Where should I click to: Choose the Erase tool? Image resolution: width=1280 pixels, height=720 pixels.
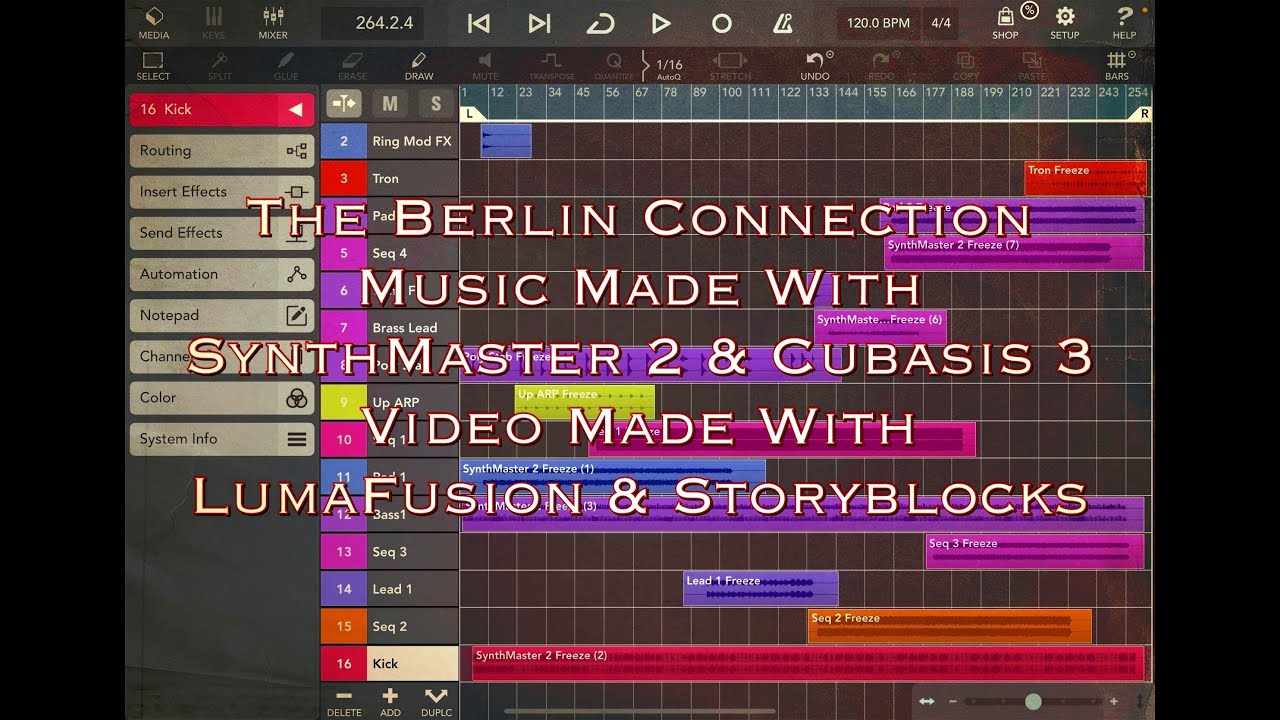click(x=353, y=66)
